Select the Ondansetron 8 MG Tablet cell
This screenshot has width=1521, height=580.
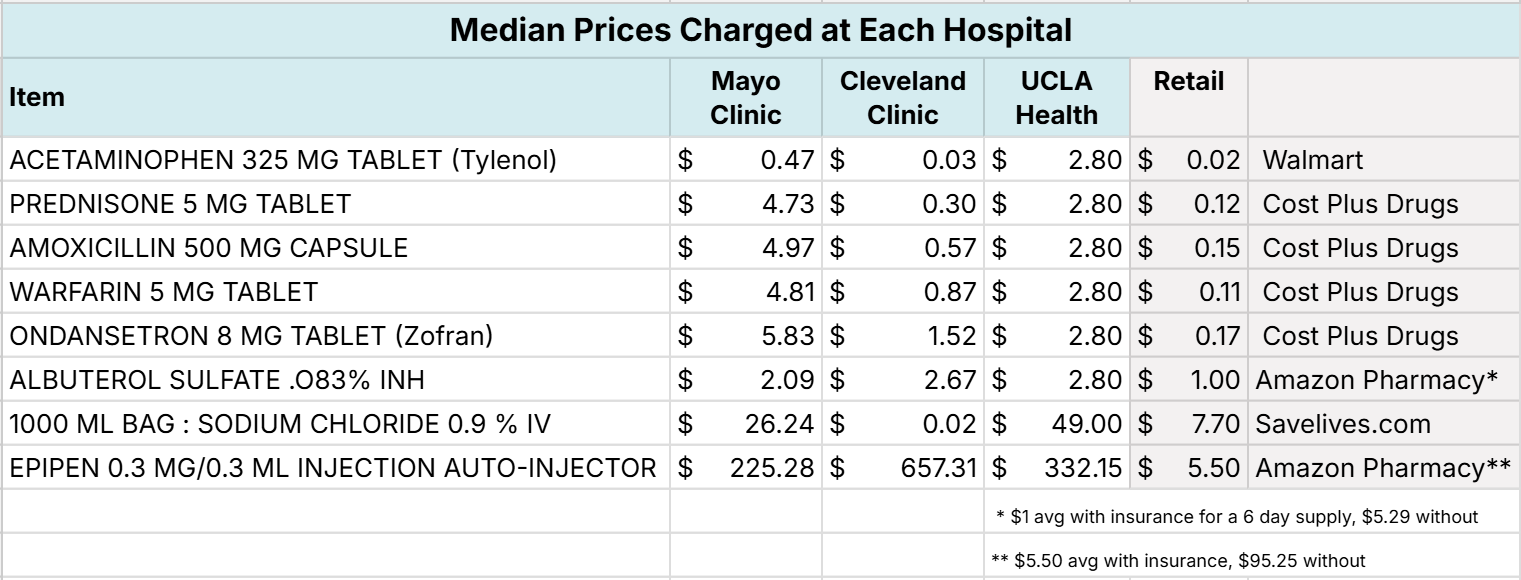point(251,336)
